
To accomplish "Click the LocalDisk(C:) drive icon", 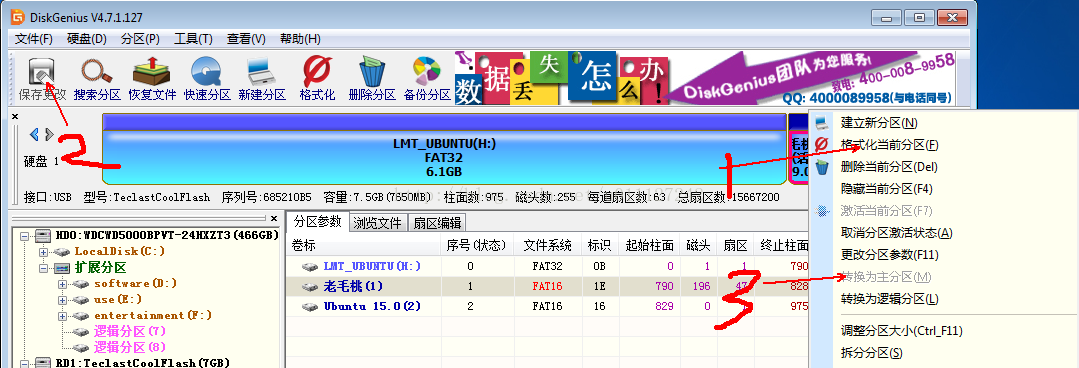I will pos(63,252).
